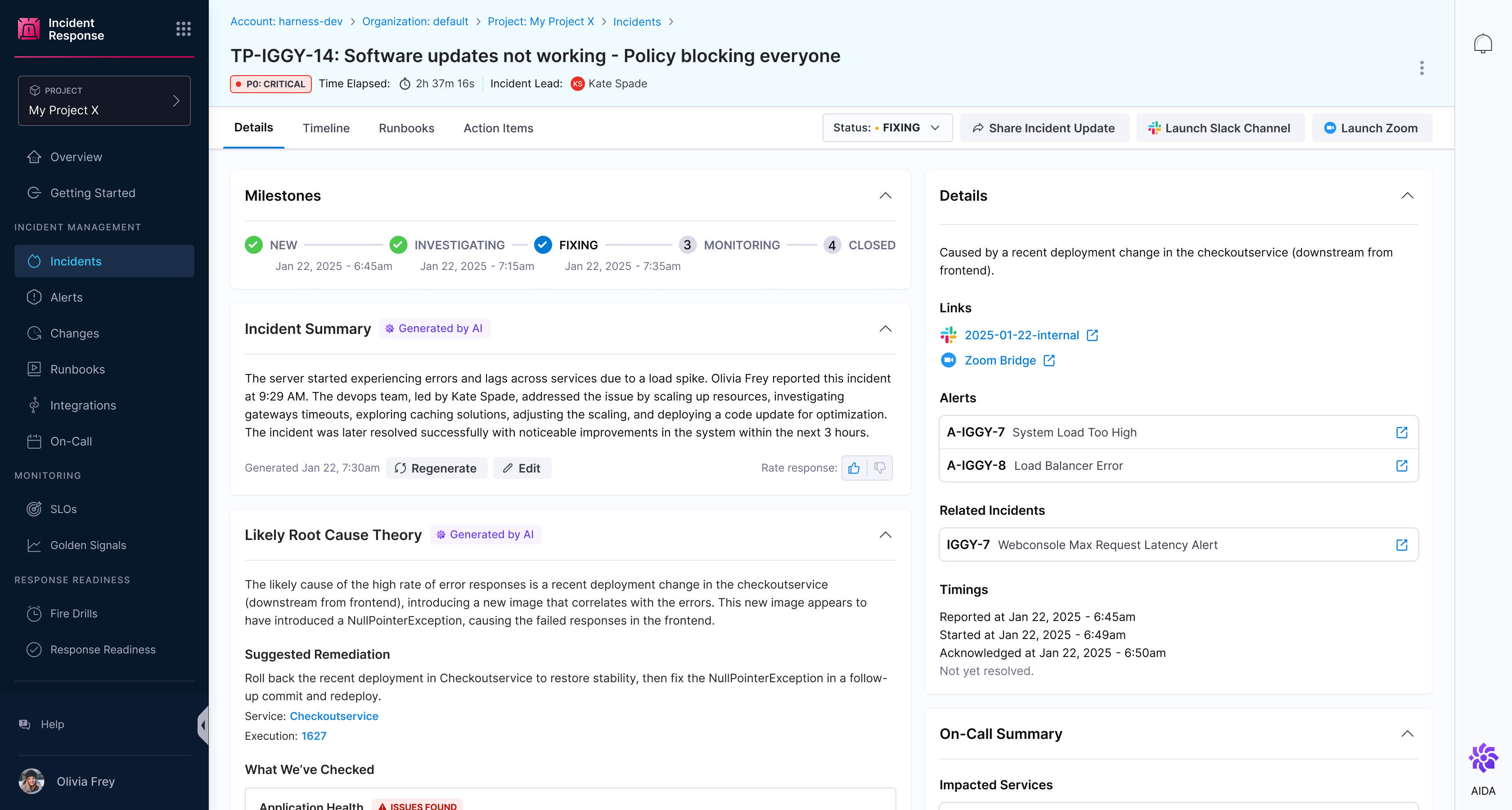1512x810 pixels.
Task: Open the Checkoutservice service link
Action: [x=333, y=716]
